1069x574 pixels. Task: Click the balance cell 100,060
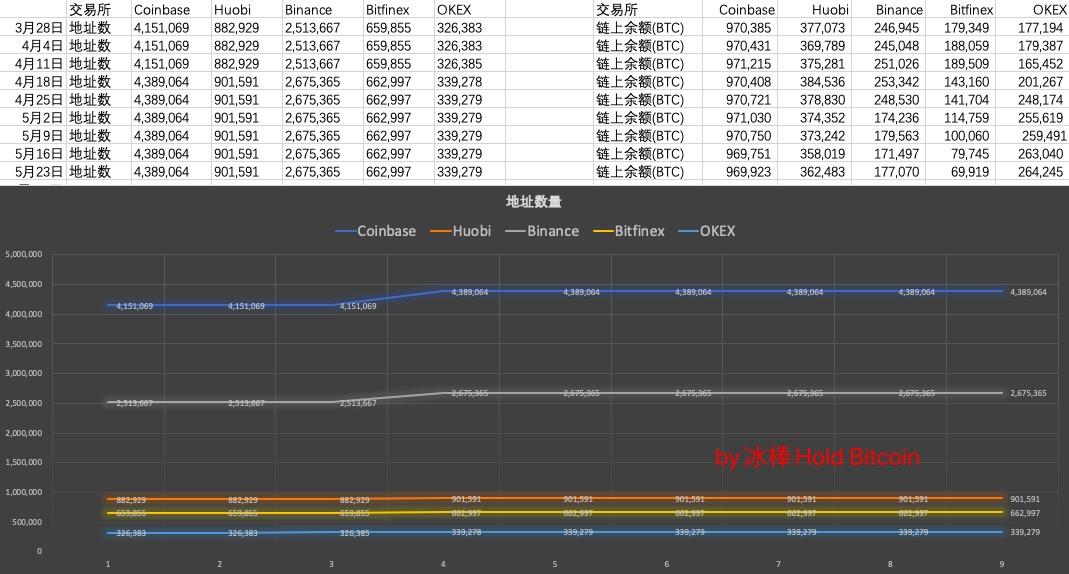[967, 136]
